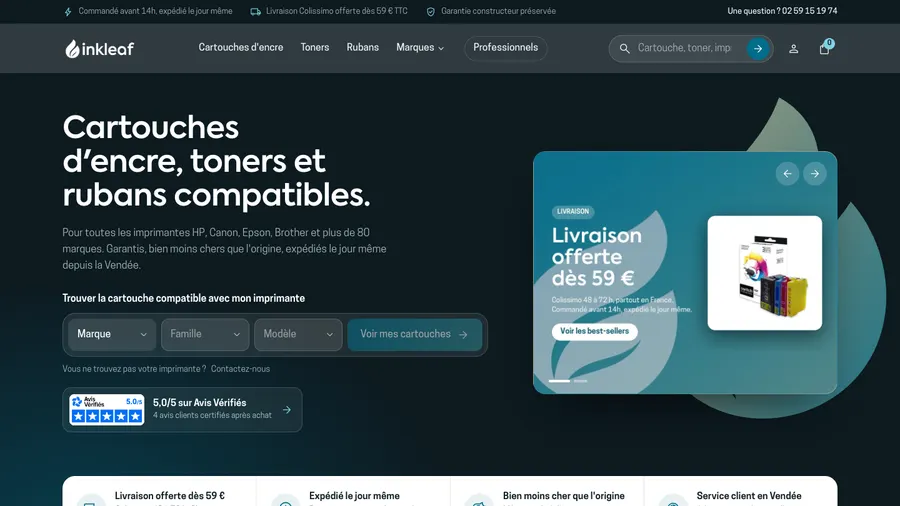This screenshot has width=900, height=506.
Task: Click the Contactez-nous link
Action: 240,369
